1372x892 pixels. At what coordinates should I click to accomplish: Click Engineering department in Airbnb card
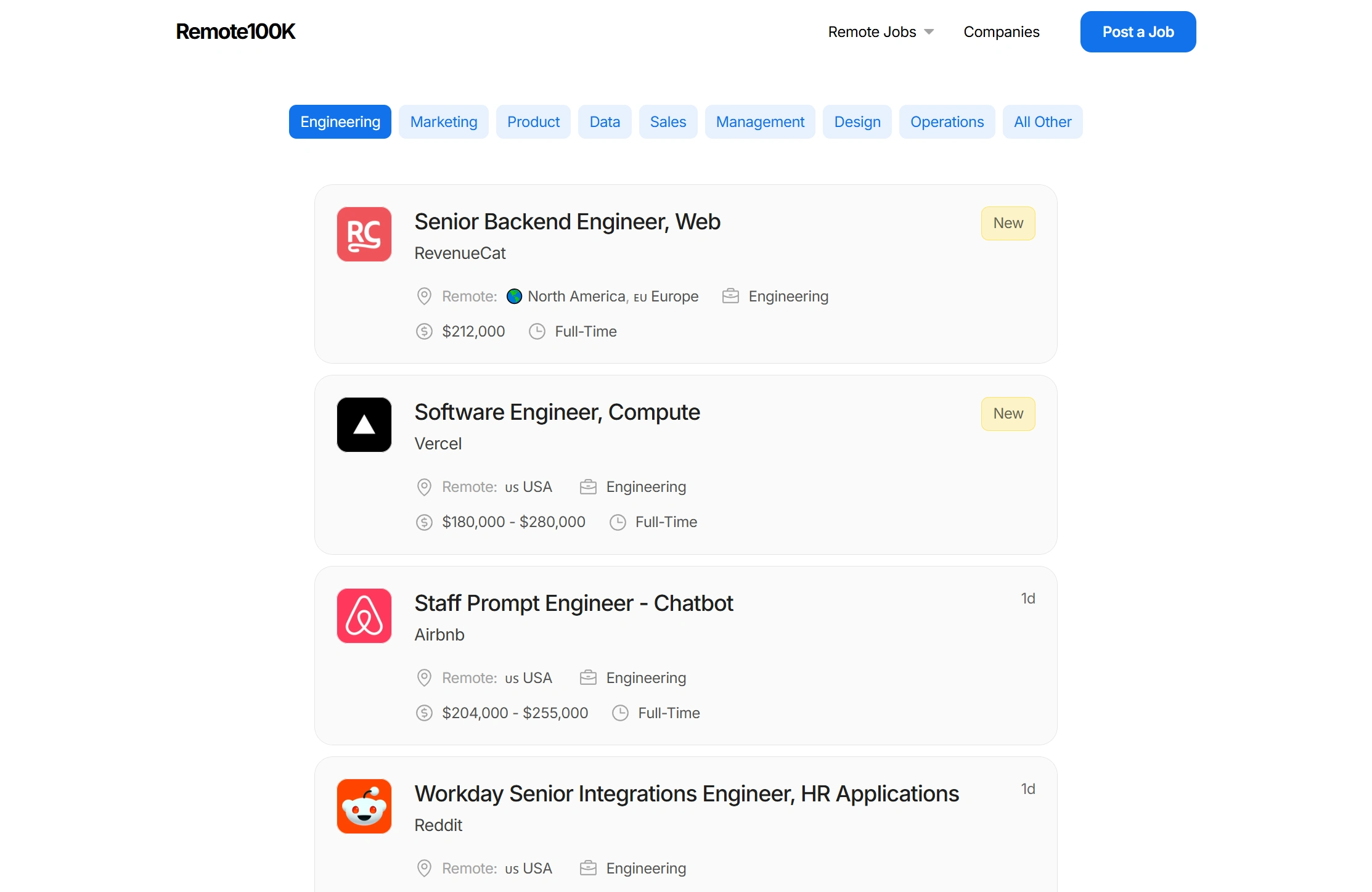pyautogui.click(x=646, y=678)
